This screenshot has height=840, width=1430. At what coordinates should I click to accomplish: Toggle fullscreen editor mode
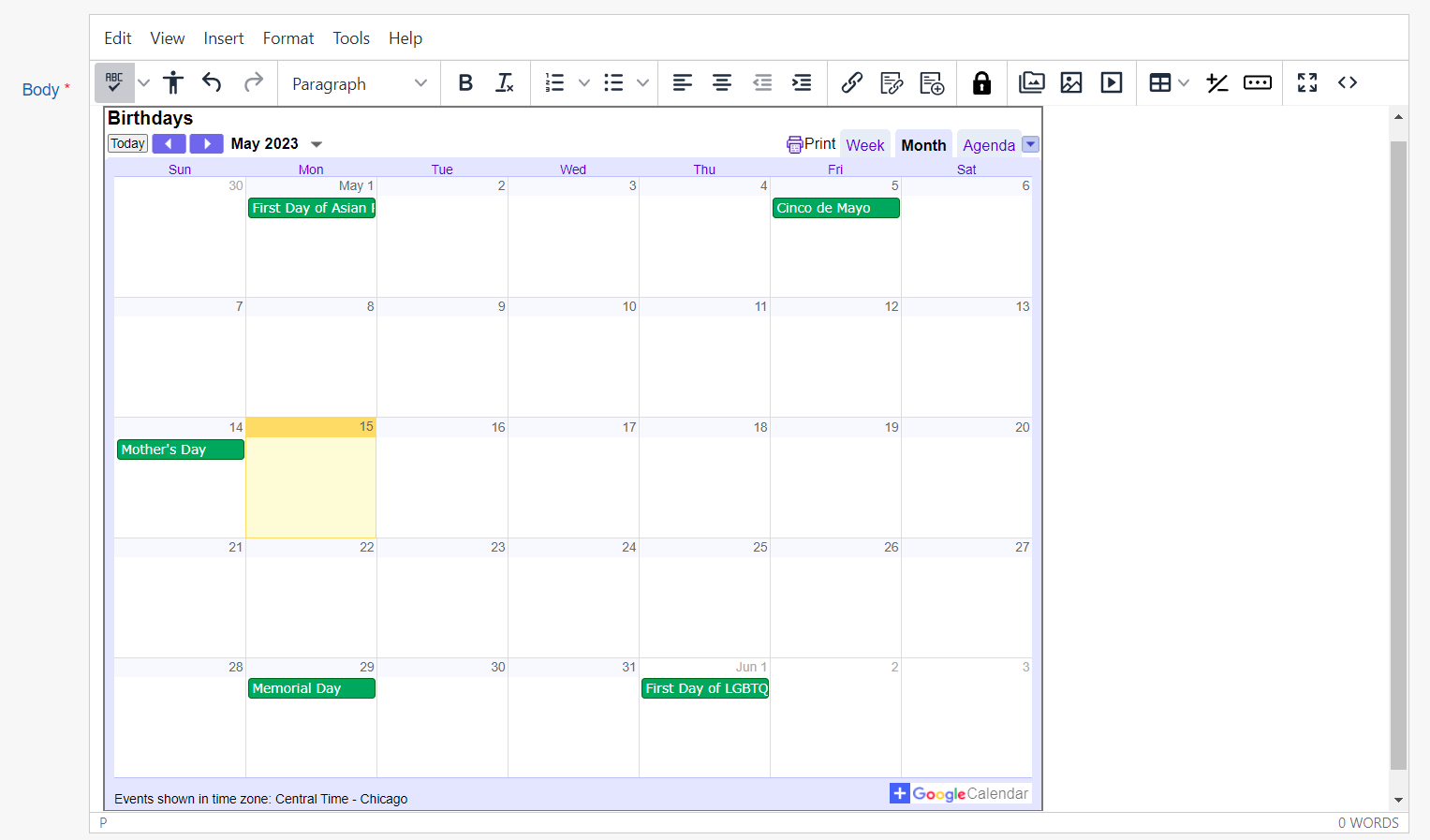(x=1307, y=82)
